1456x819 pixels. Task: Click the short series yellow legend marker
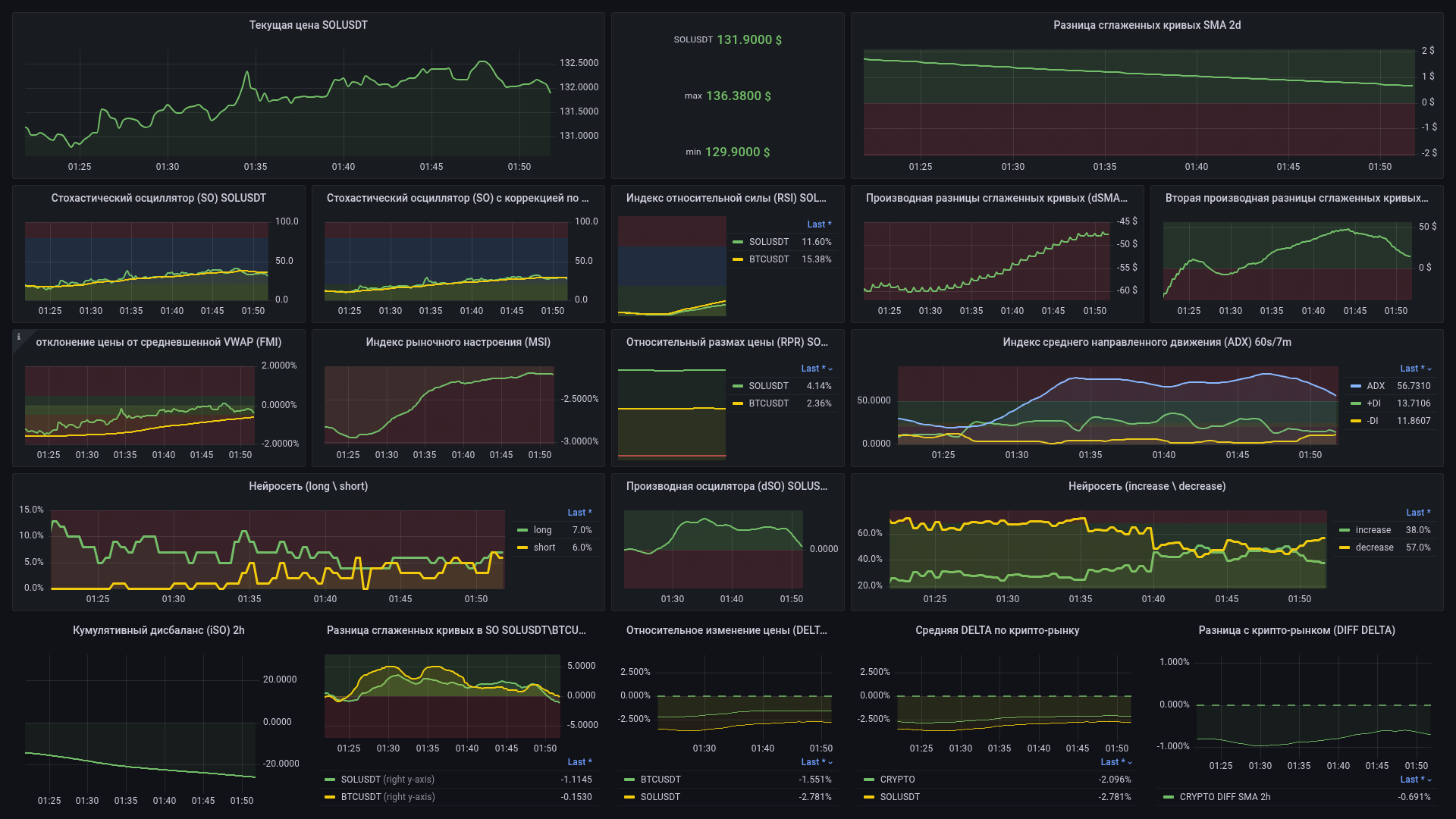click(522, 548)
